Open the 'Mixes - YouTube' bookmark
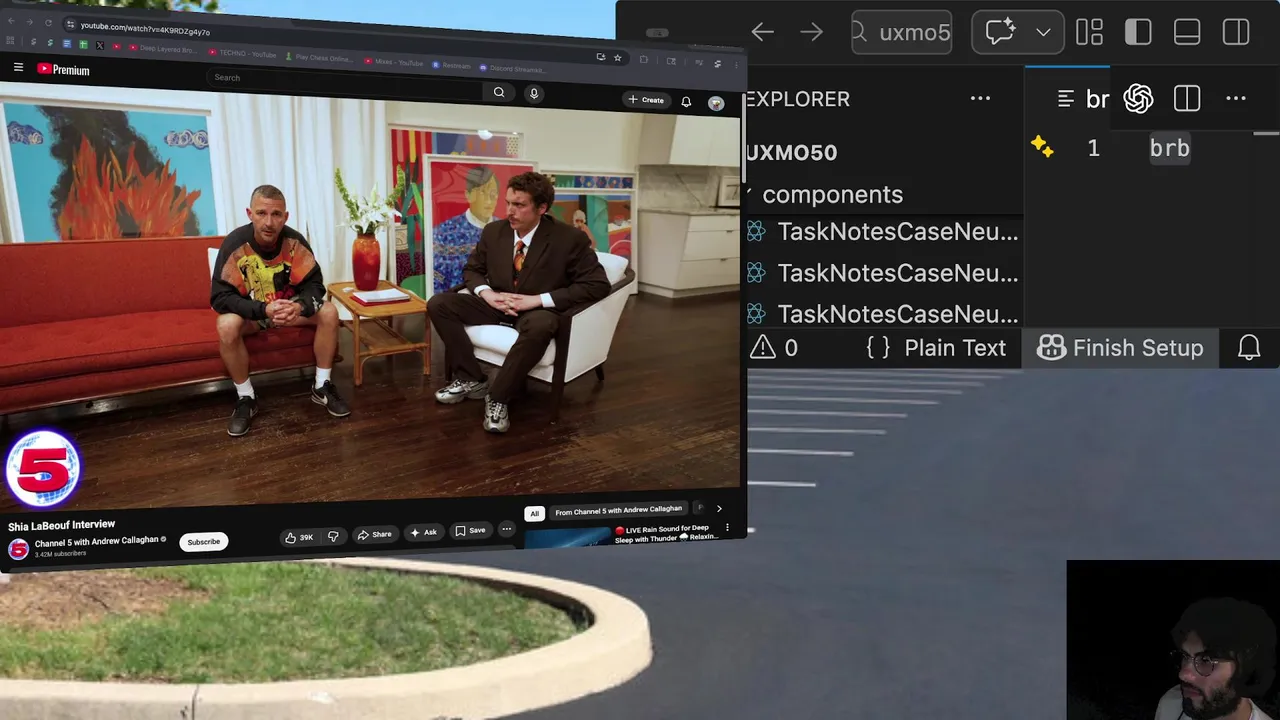1280x720 pixels. coord(393,62)
